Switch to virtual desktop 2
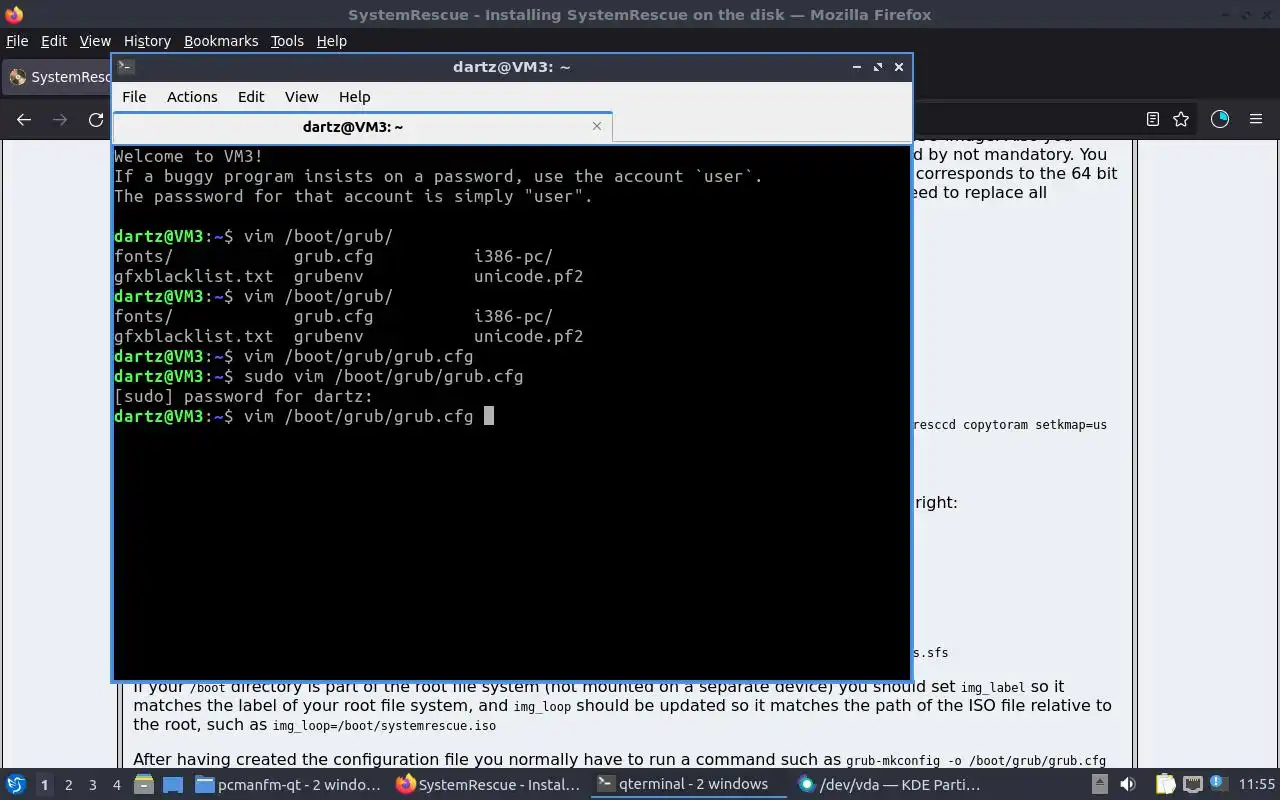Image resolution: width=1280 pixels, height=800 pixels. (x=68, y=784)
